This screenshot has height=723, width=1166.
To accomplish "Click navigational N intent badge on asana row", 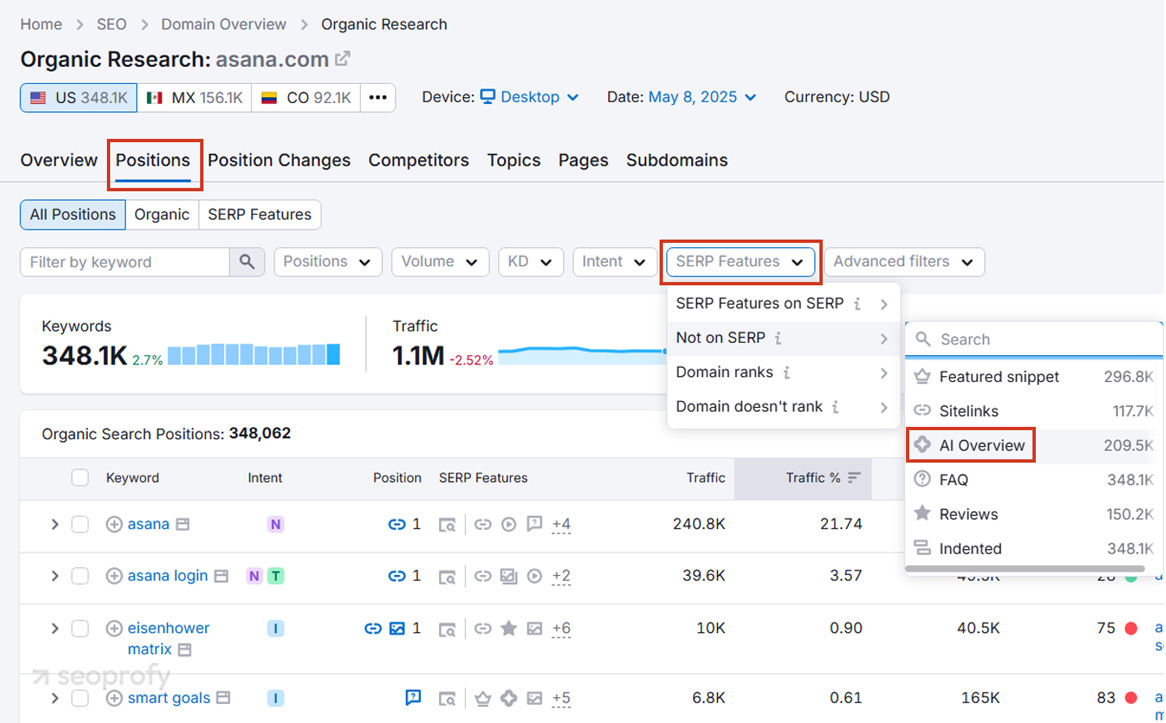I will 275,524.
